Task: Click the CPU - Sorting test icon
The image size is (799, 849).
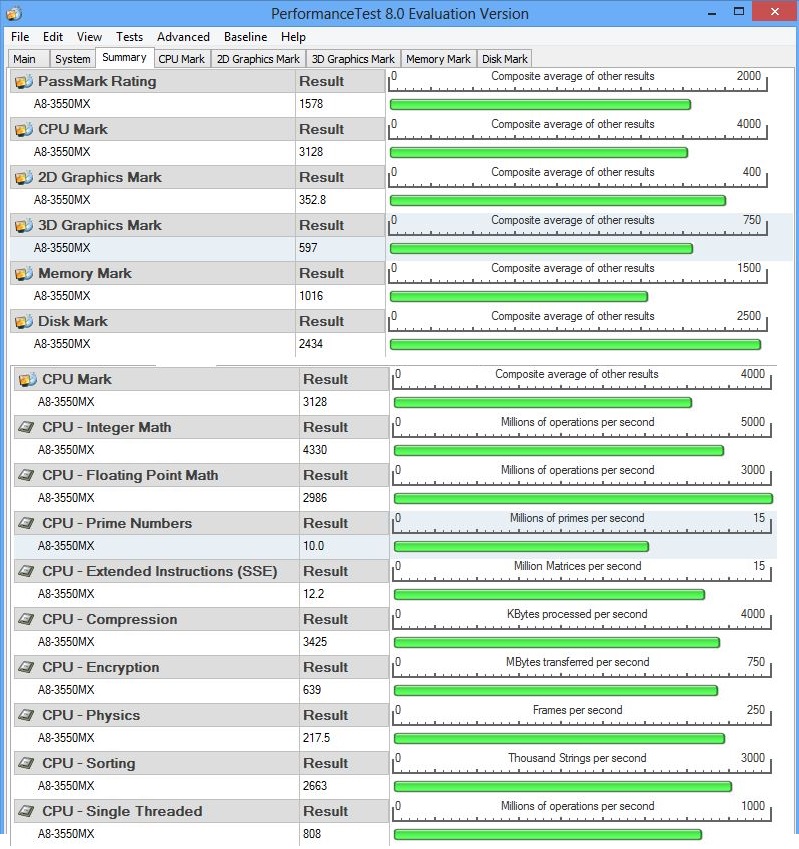Action: point(27,763)
